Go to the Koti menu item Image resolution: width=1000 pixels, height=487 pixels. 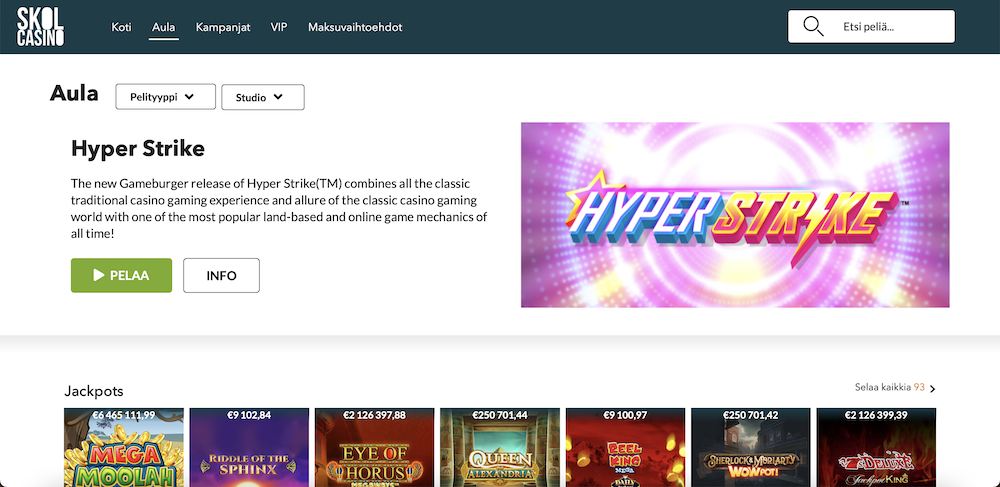(x=121, y=27)
